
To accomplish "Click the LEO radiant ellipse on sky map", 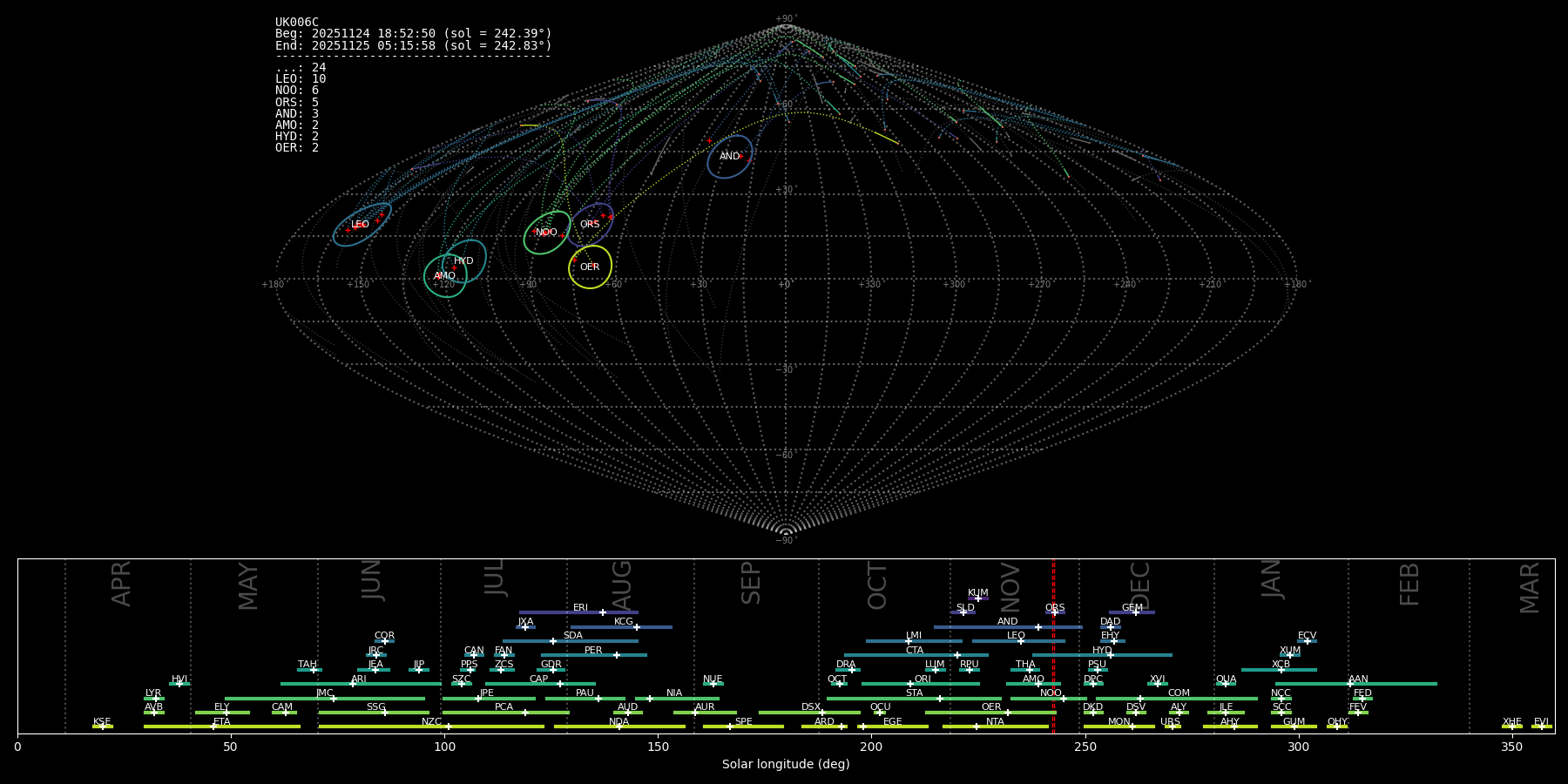I will pos(362,225).
